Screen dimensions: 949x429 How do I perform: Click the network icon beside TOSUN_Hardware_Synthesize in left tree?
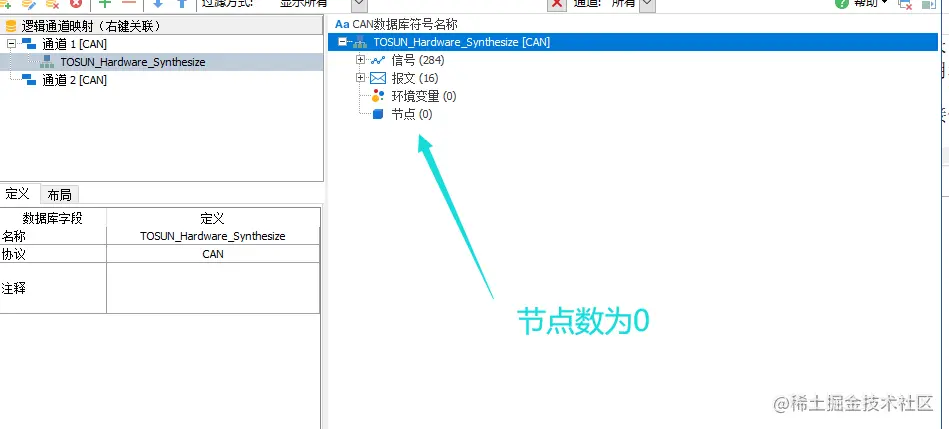pos(47,61)
